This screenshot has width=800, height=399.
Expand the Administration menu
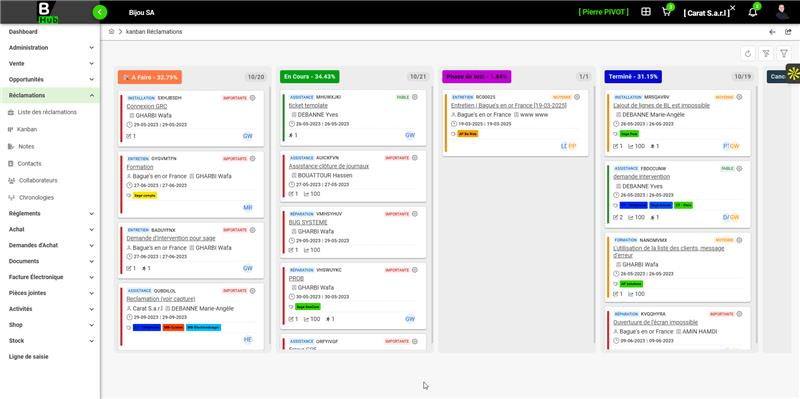[50, 47]
